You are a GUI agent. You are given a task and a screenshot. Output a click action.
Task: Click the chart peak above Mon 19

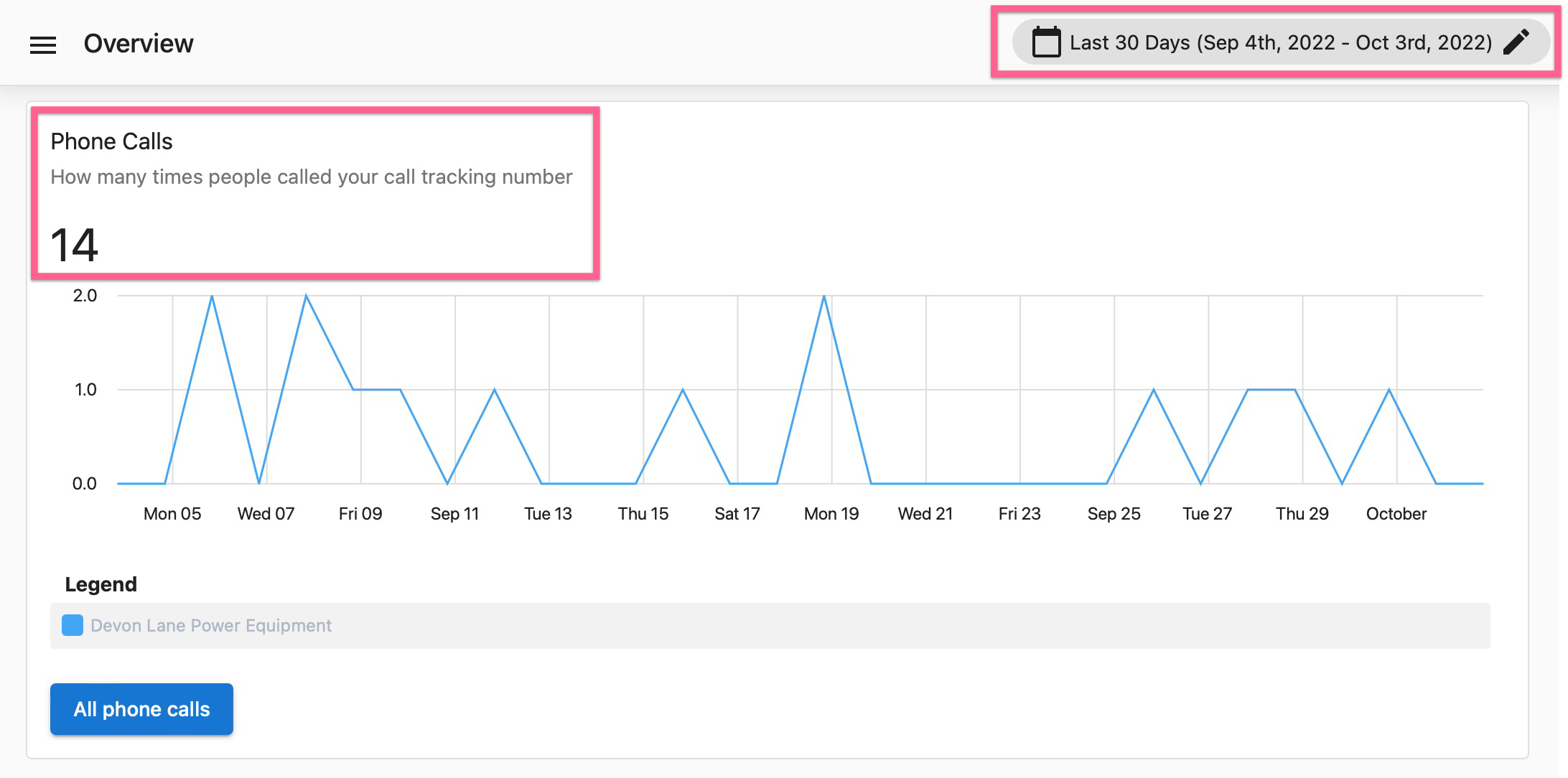click(824, 296)
